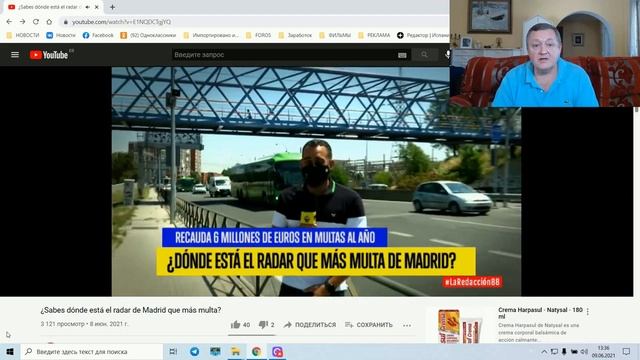Click the video title text below player
Viewport: 640px width, 360px height.
pos(131,310)
